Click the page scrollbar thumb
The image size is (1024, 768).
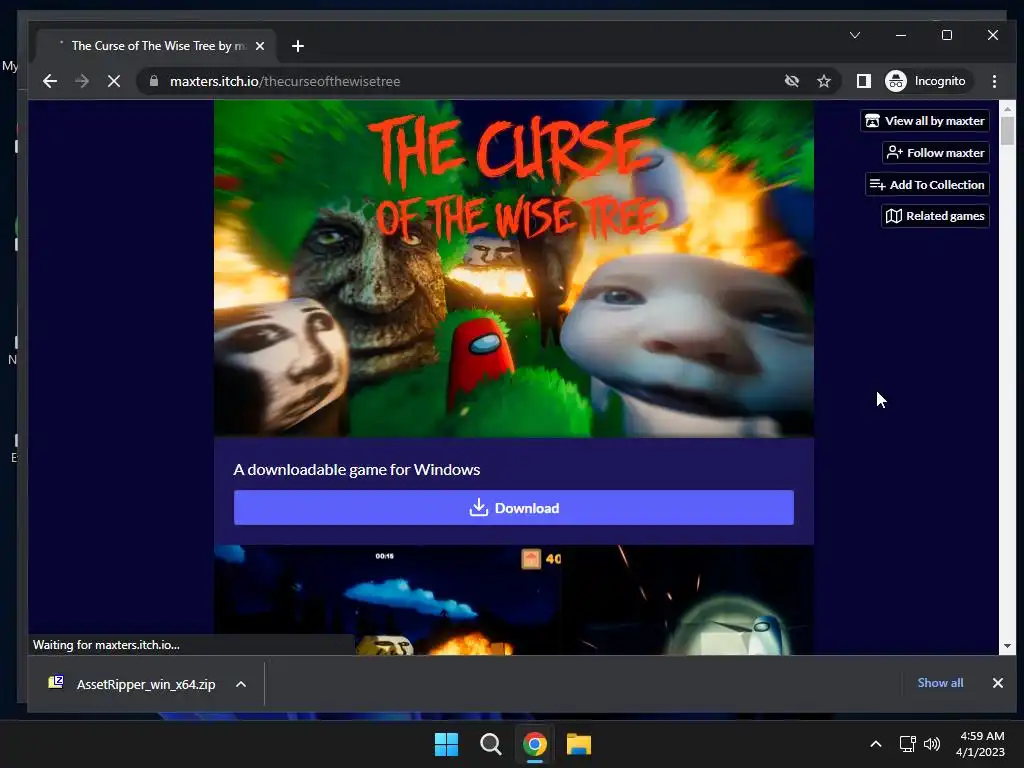1007,131
